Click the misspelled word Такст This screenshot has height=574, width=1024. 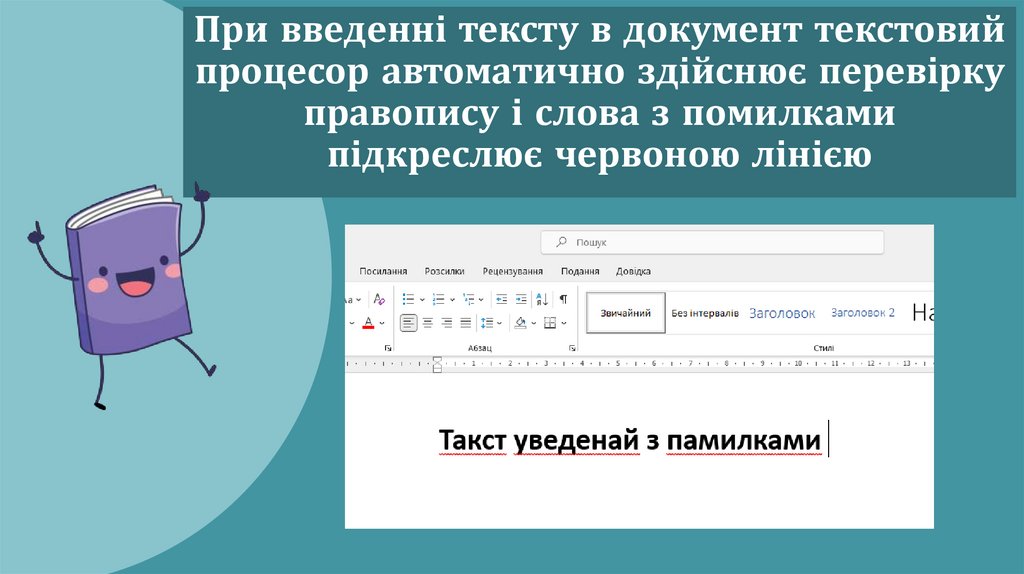coord(472,441)
